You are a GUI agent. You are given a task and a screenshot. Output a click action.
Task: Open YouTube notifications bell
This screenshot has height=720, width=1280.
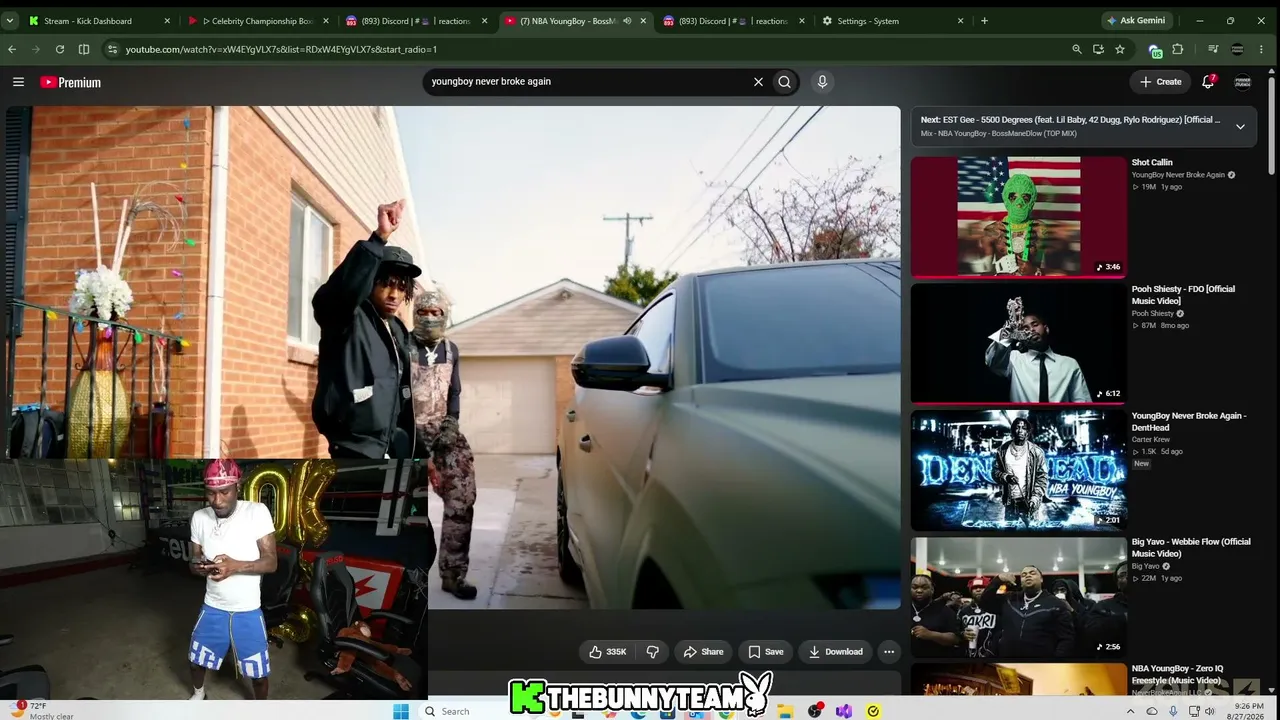pos(1208,82)
